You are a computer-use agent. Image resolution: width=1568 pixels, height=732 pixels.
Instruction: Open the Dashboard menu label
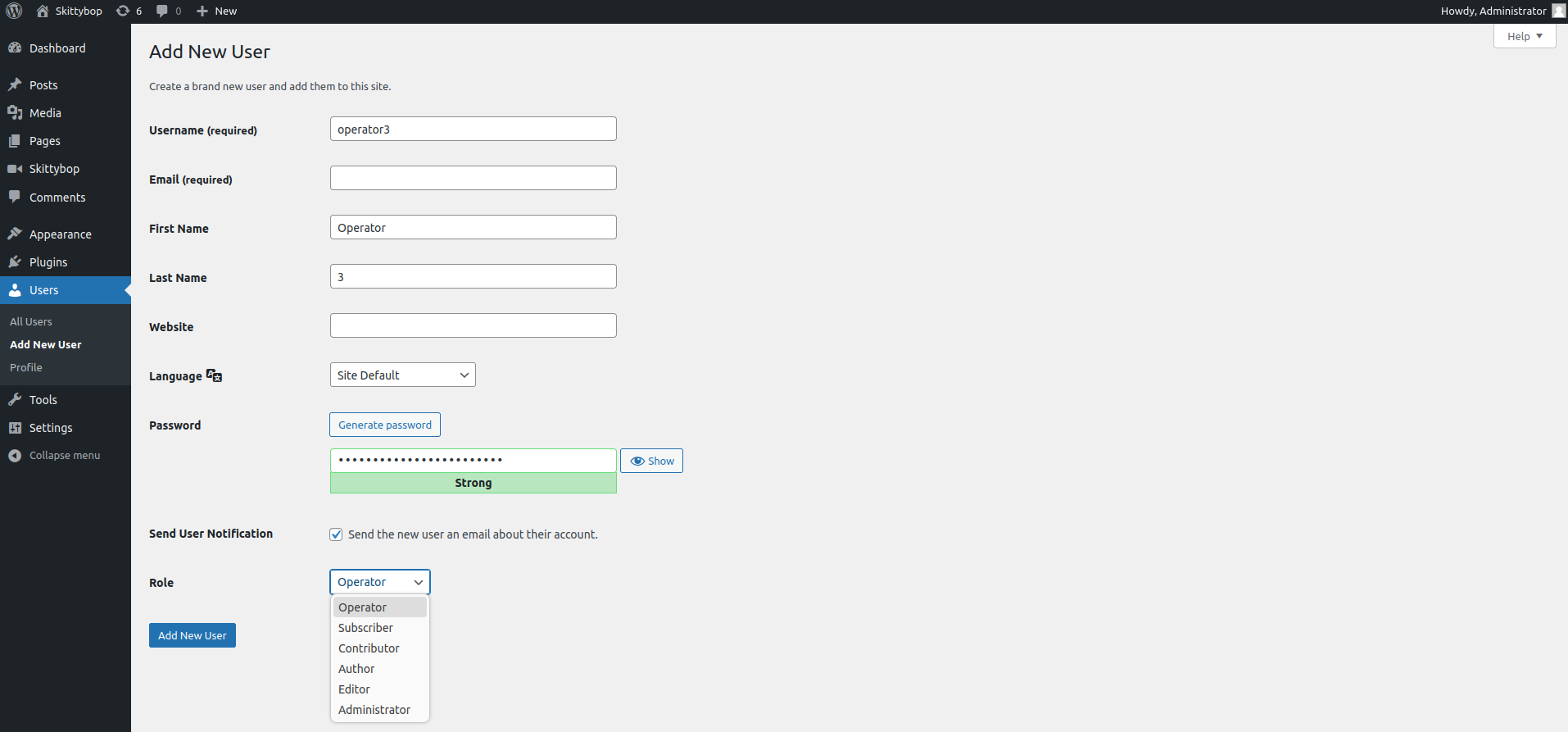point(57,48)
